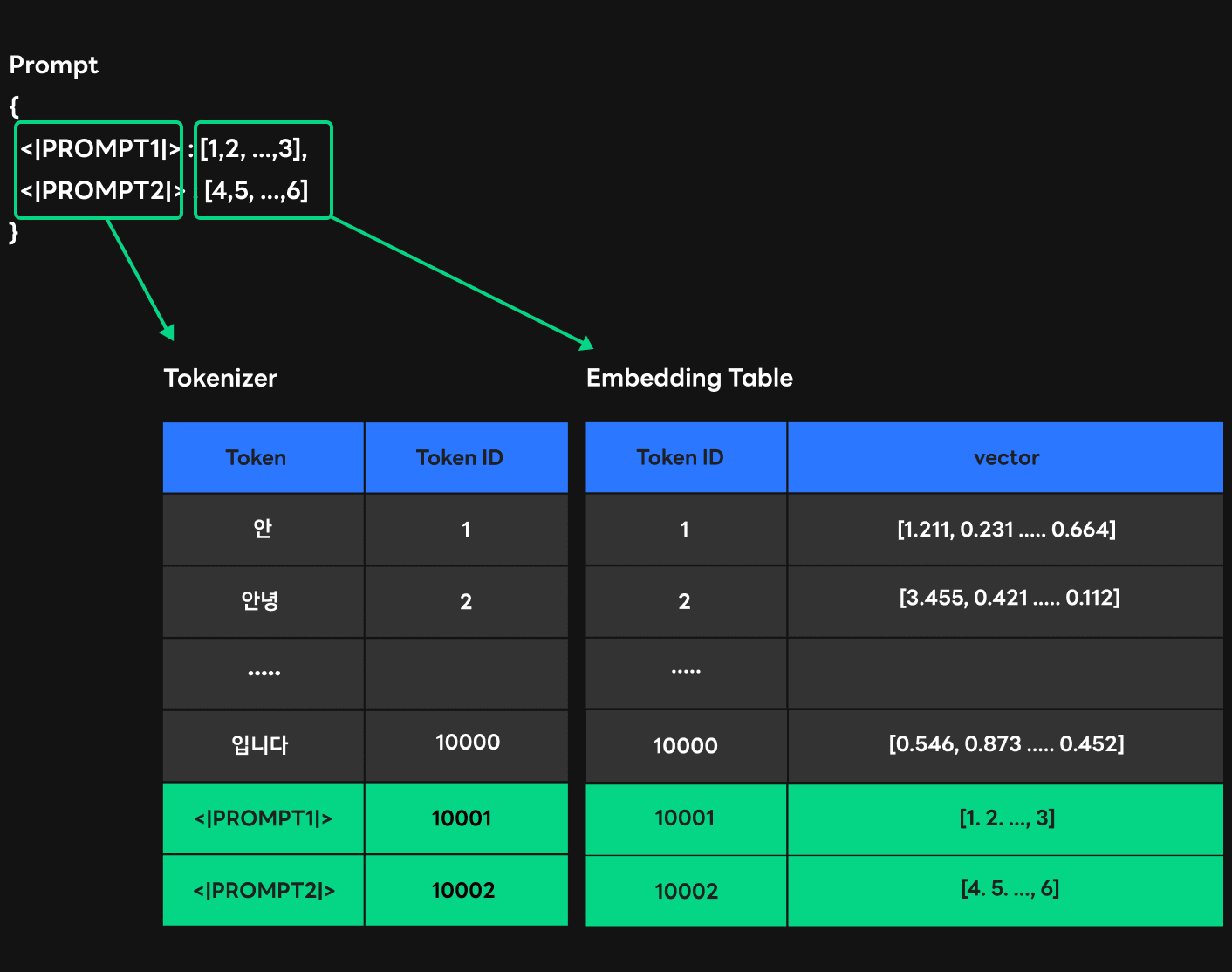Click Token ID "10000" in the Embedding Table

tap(686, 746)
